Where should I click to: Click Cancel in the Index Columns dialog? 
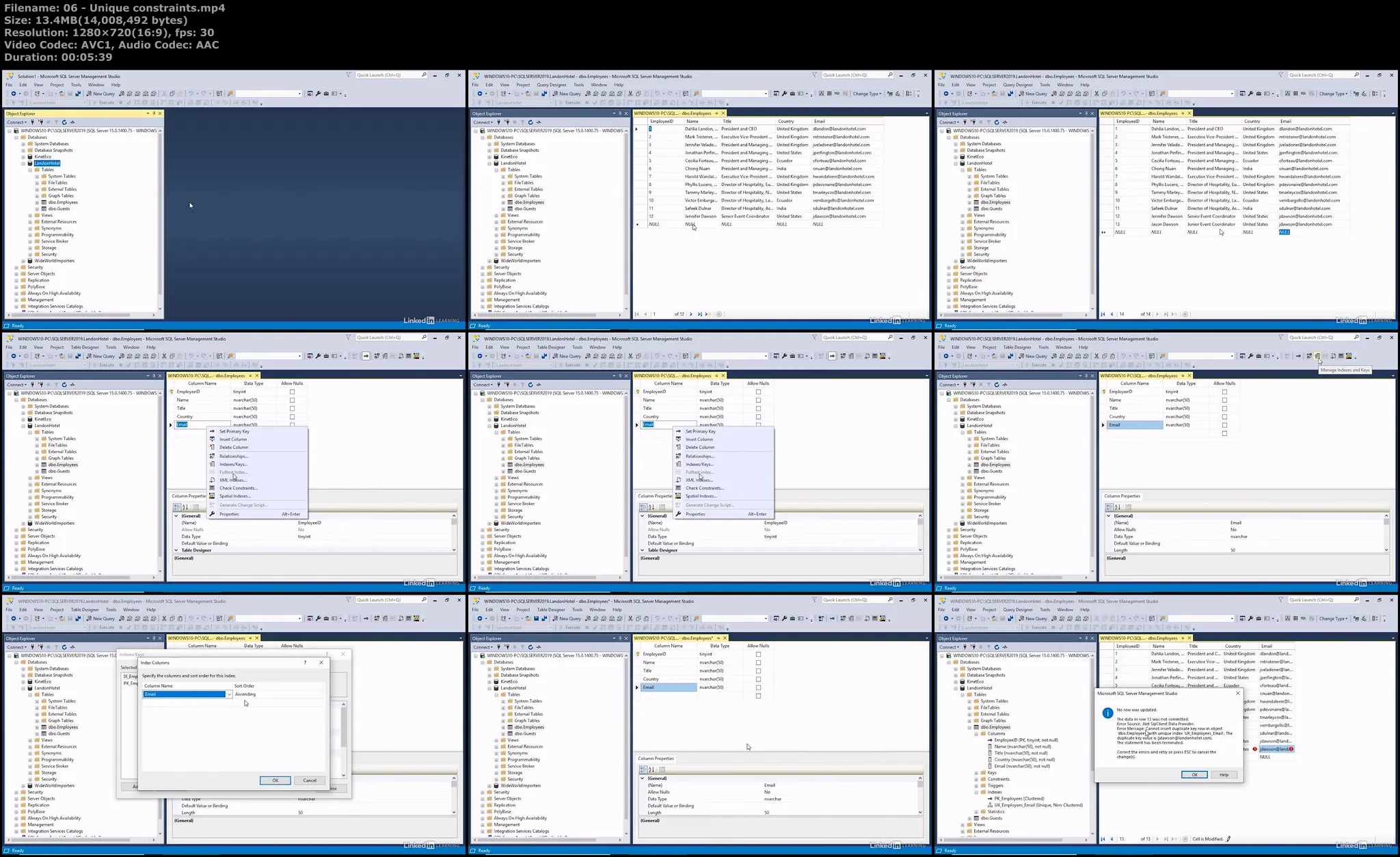310,780
